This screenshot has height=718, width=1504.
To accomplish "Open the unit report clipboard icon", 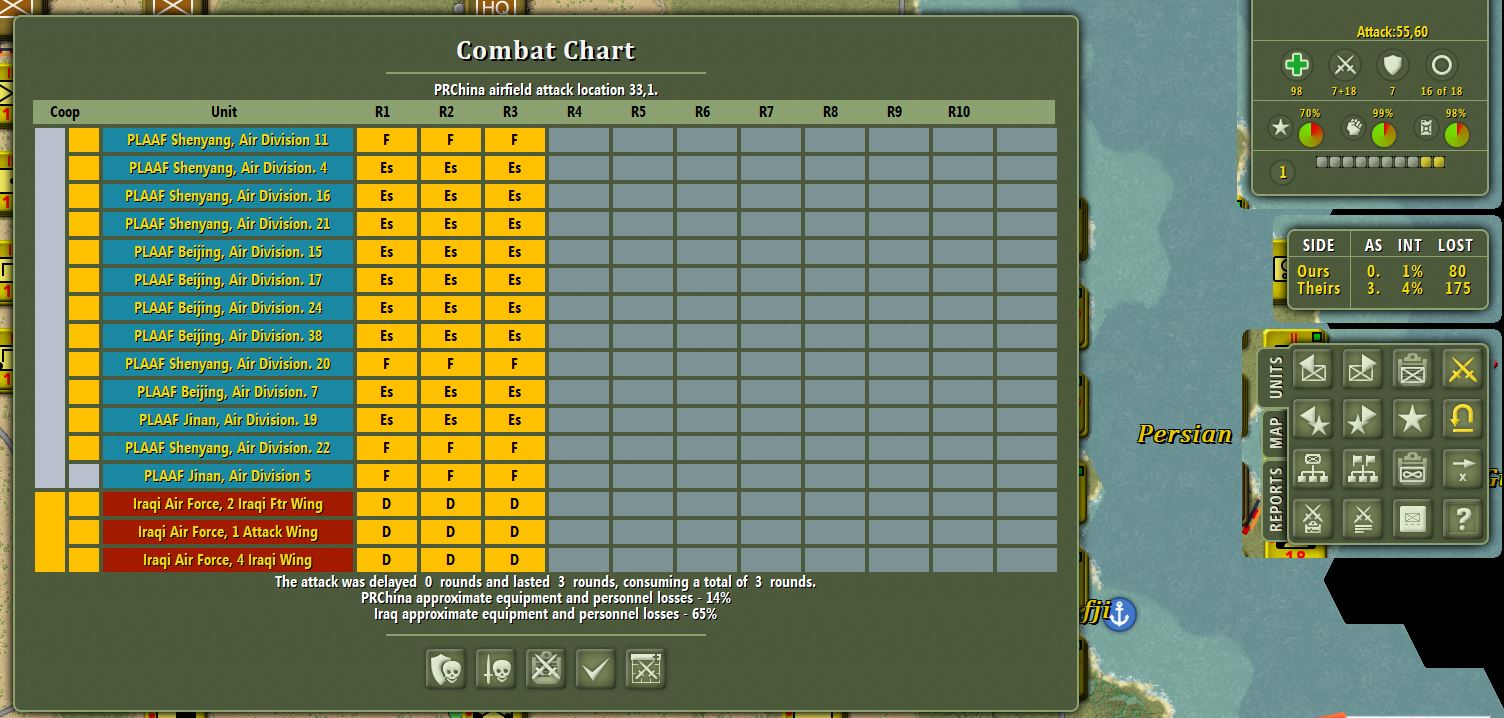I will 1412,370.
